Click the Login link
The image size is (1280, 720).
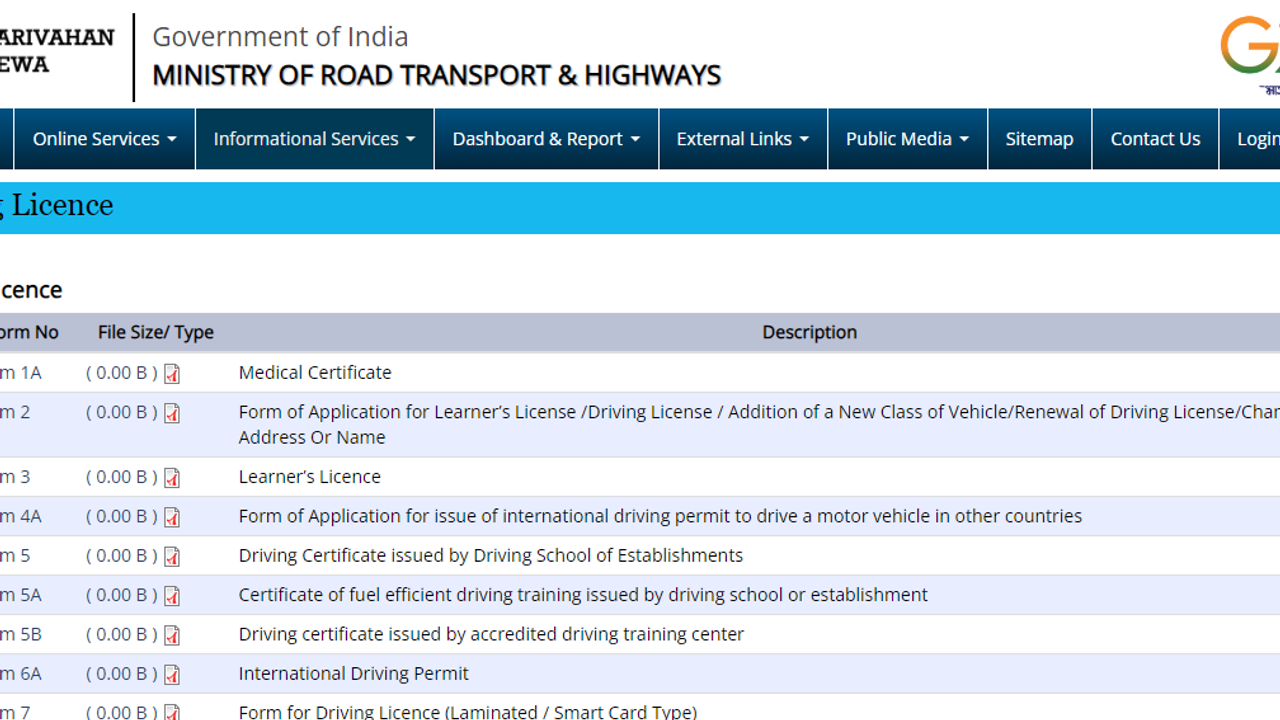pyautogui.click(x=1261, y=139)
